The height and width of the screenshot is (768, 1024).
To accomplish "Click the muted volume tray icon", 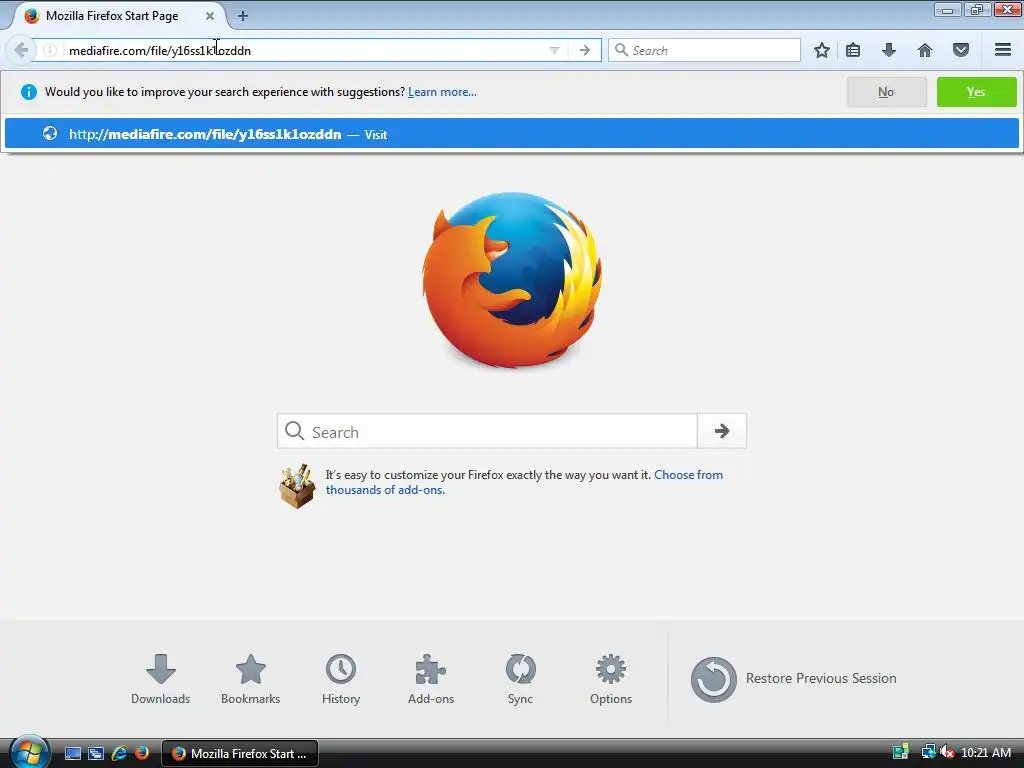I will (946, 753).
